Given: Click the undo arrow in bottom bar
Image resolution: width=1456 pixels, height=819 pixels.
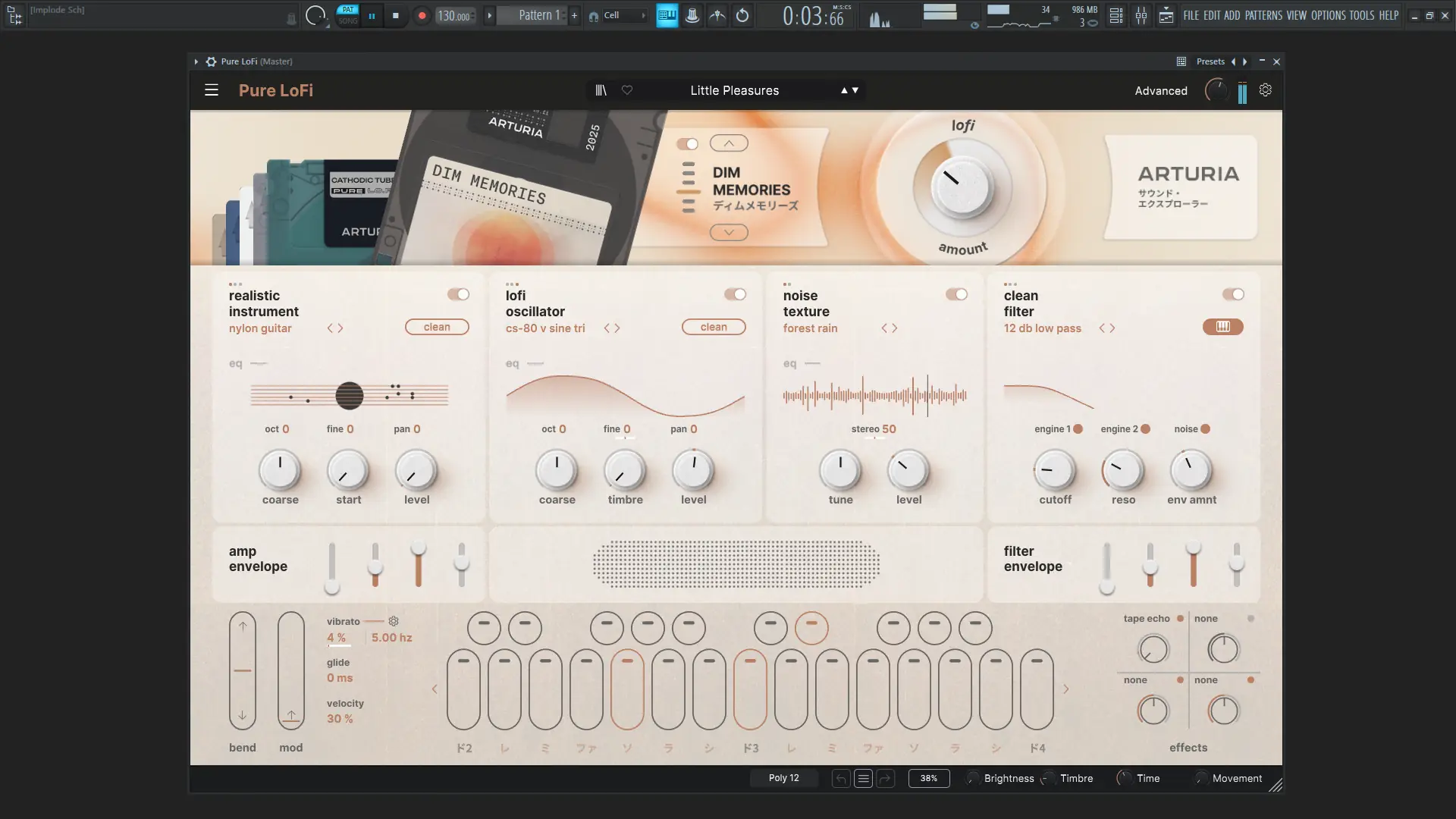Looking at the screenshot, I should 840,779.
